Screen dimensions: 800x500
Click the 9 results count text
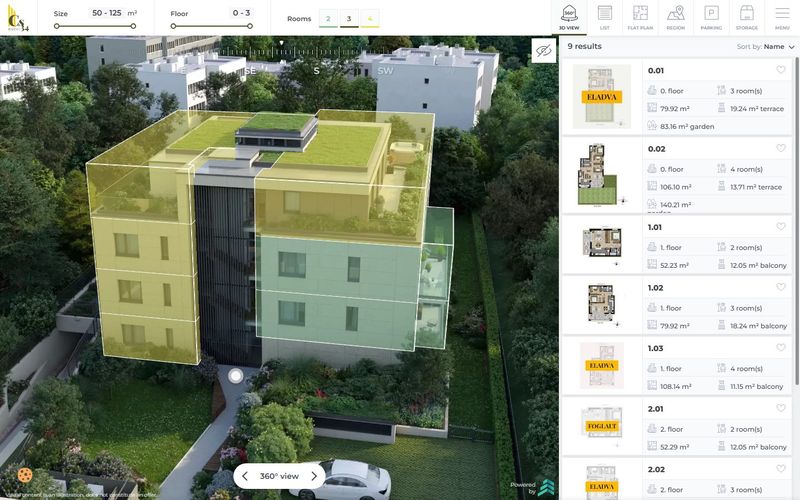coord(584,46)
